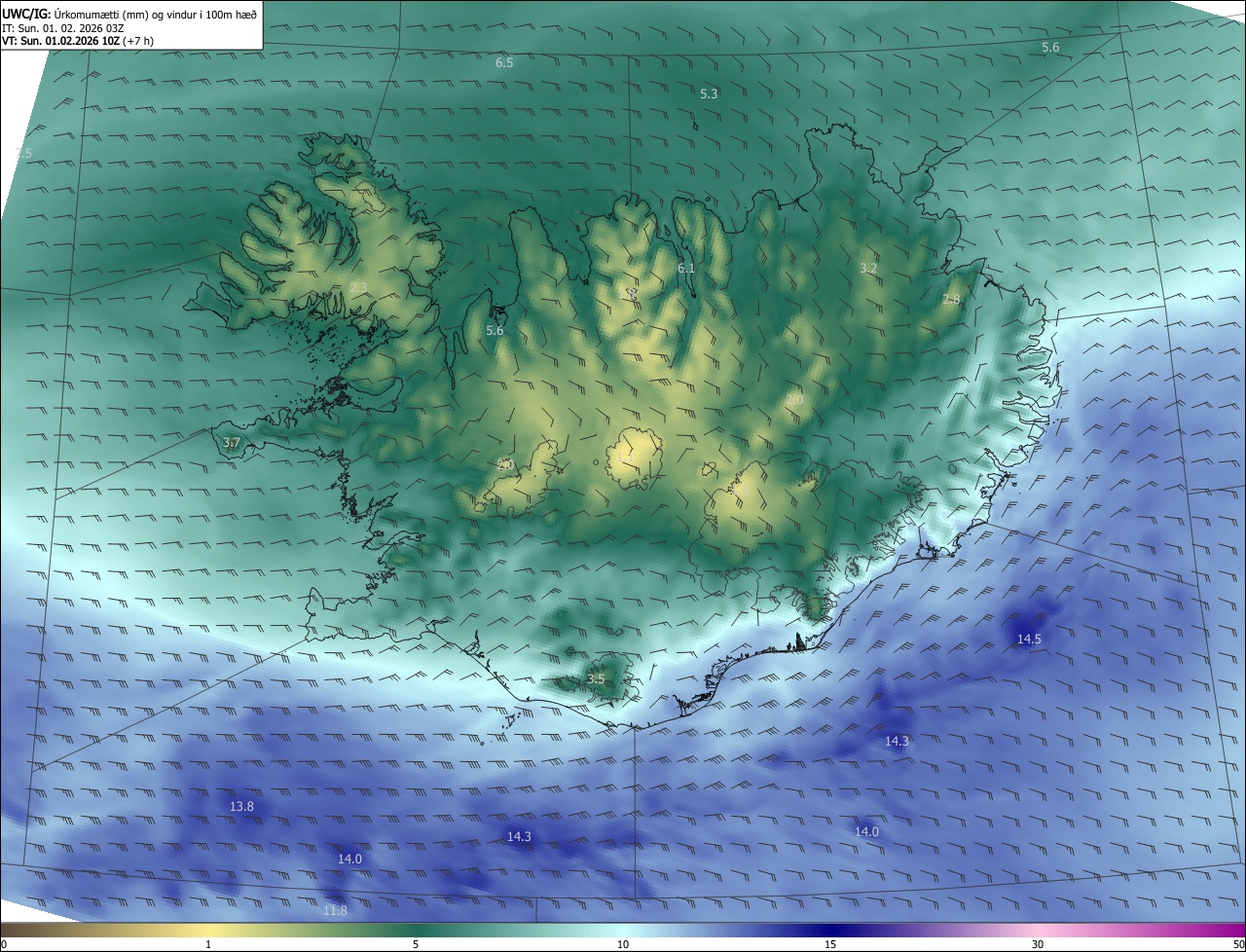
Task: Click the 13.8 value label on the map
Action: 241,807
